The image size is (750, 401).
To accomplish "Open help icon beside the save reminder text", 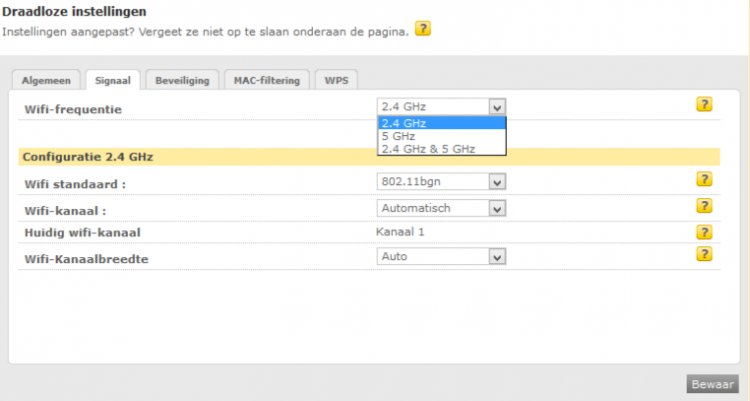I will 423,29.
